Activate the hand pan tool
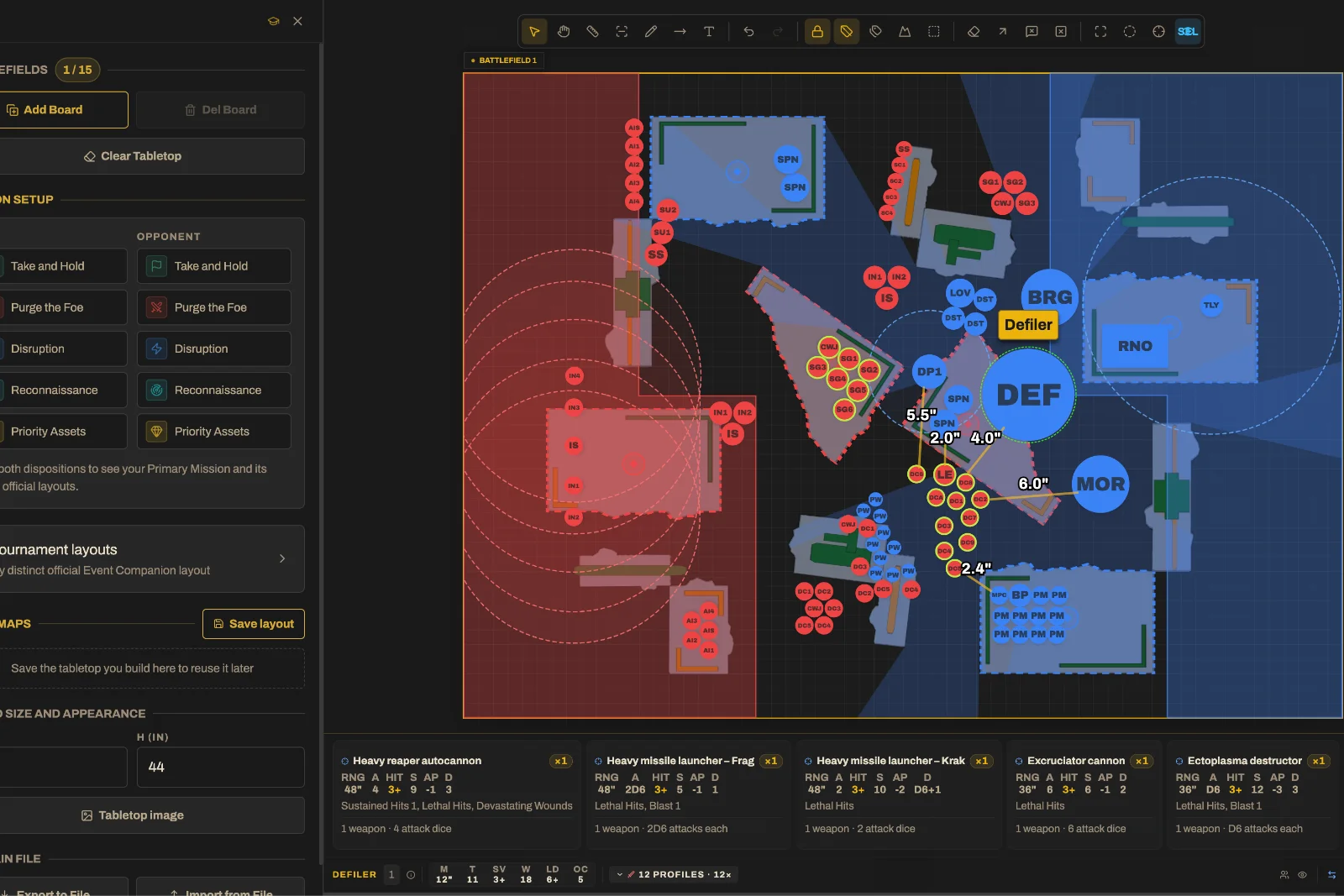The image size is (1344, 896). pyautogui.click(x=564, y=32)
